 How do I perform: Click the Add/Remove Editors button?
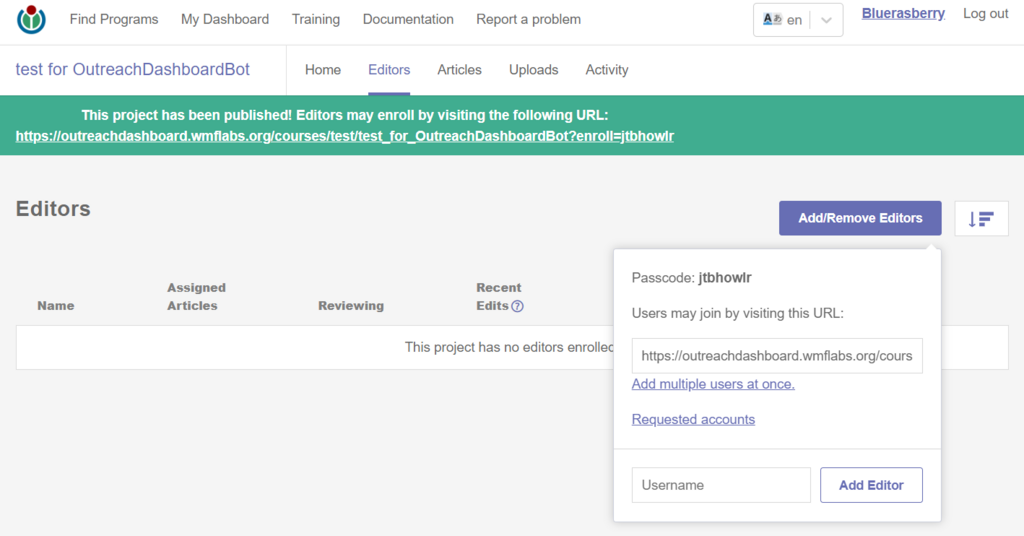860,218
